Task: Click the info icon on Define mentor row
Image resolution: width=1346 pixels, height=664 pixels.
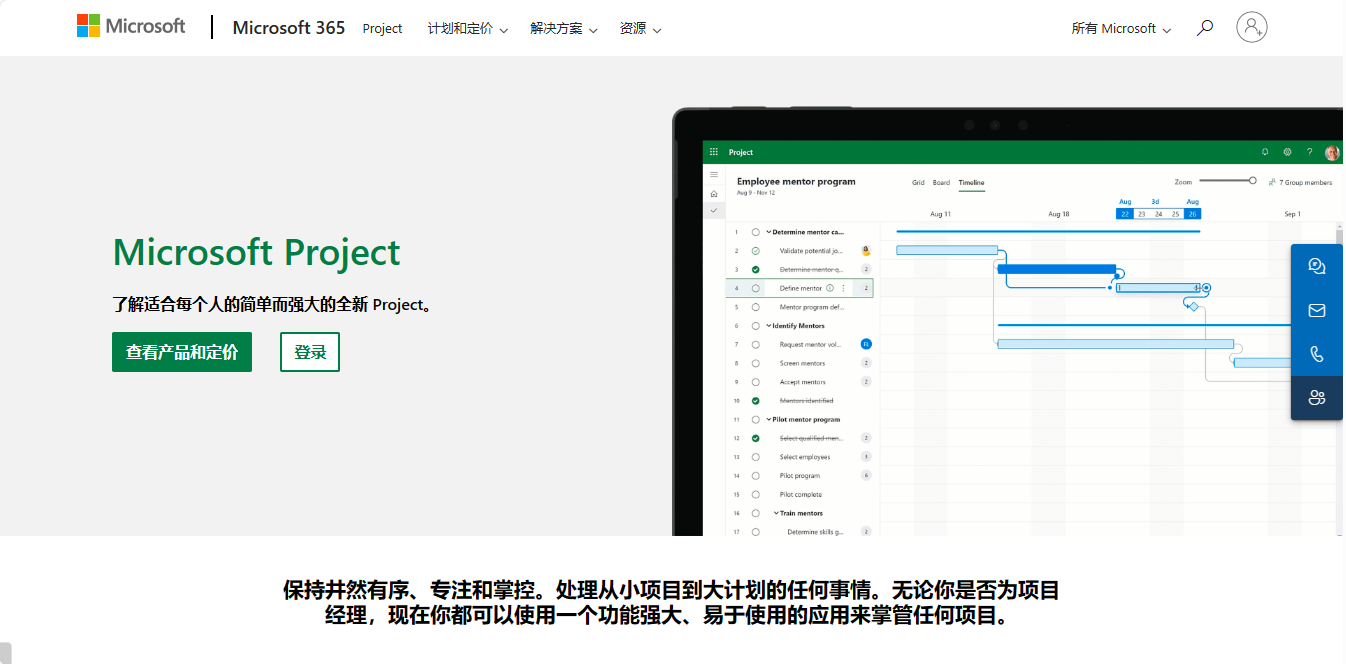Action: (x=830, y=288)
